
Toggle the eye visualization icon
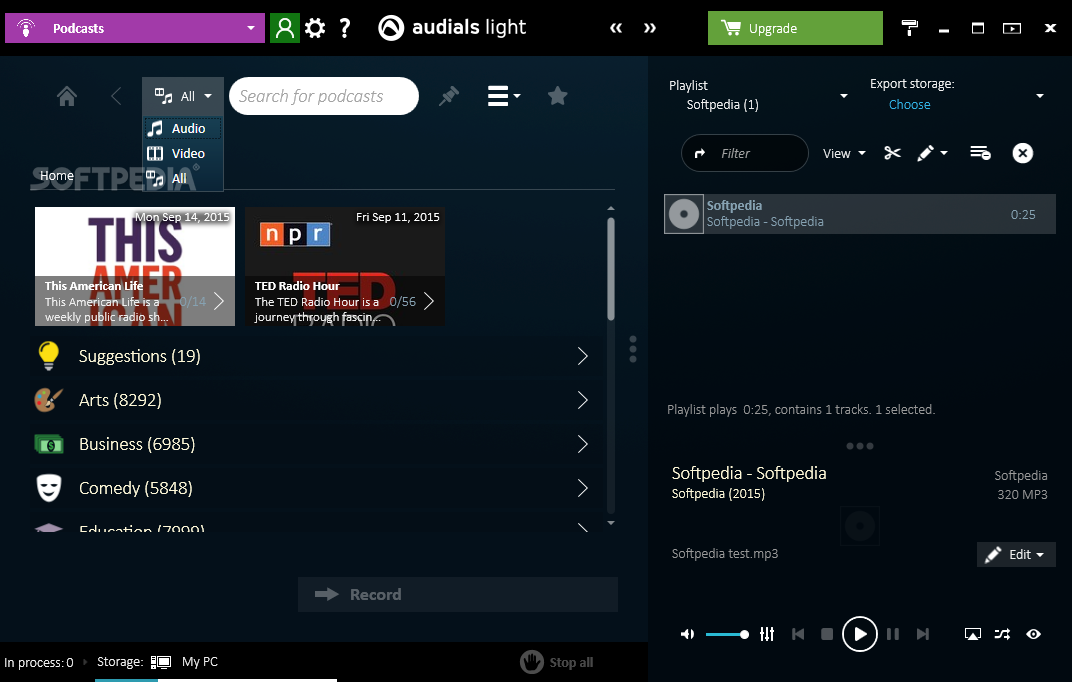1034,634
